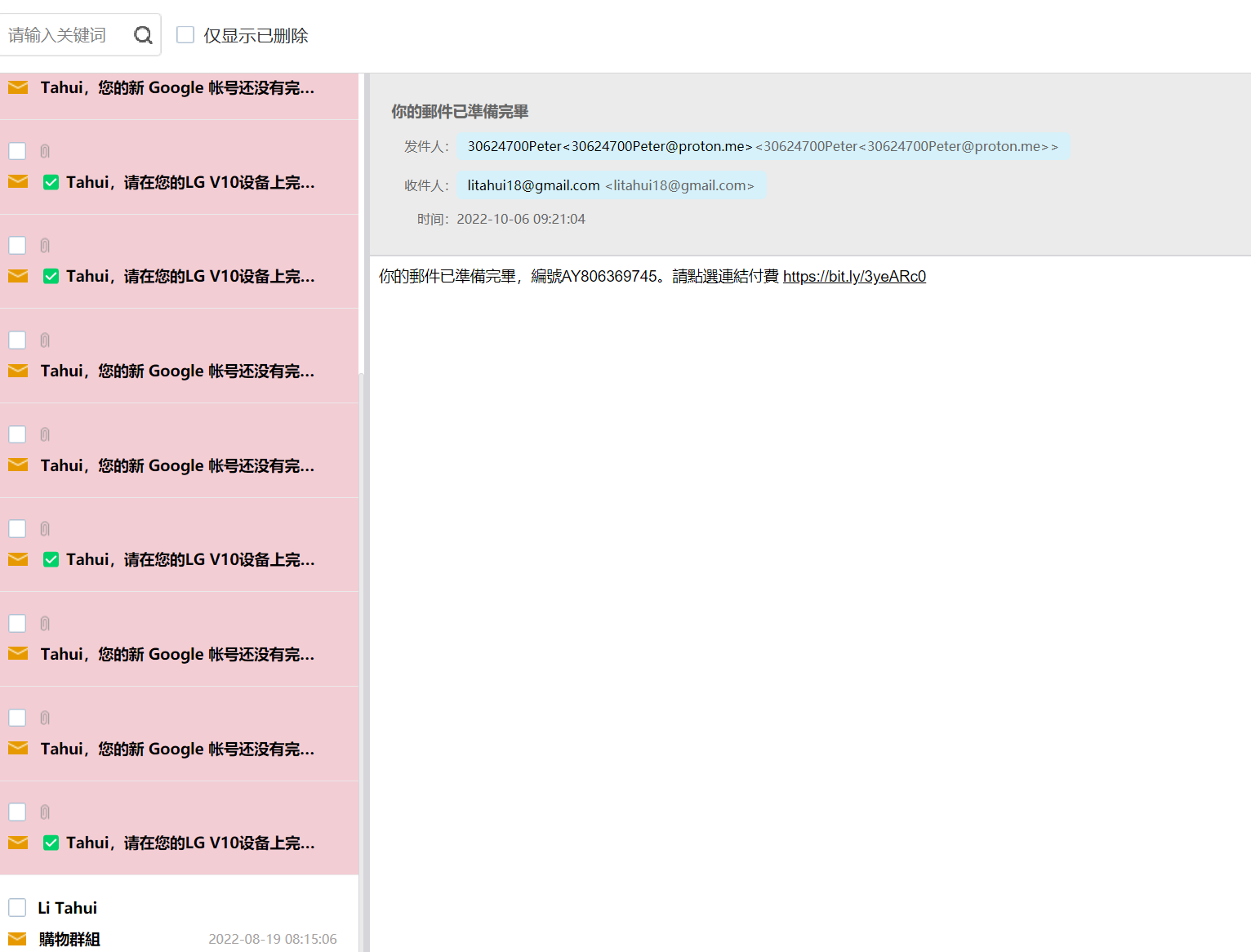Click the timestamp 2022-10-06 09:21:04
The height and width of the screenshot is (952, 1251).
click(x=521, y=219)
